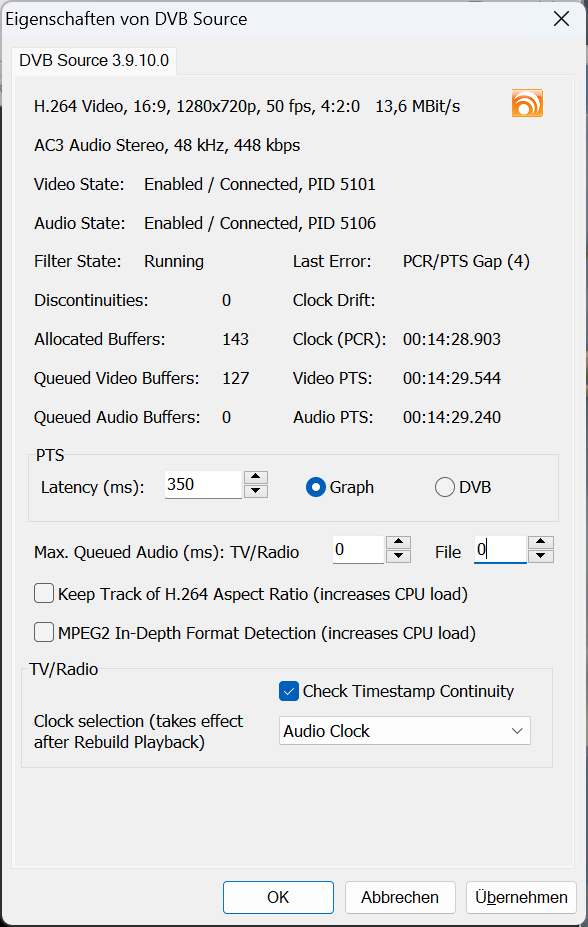
Task: Enable Keep Track of H.264 Aspect Ratio
Action: [44, 594]
